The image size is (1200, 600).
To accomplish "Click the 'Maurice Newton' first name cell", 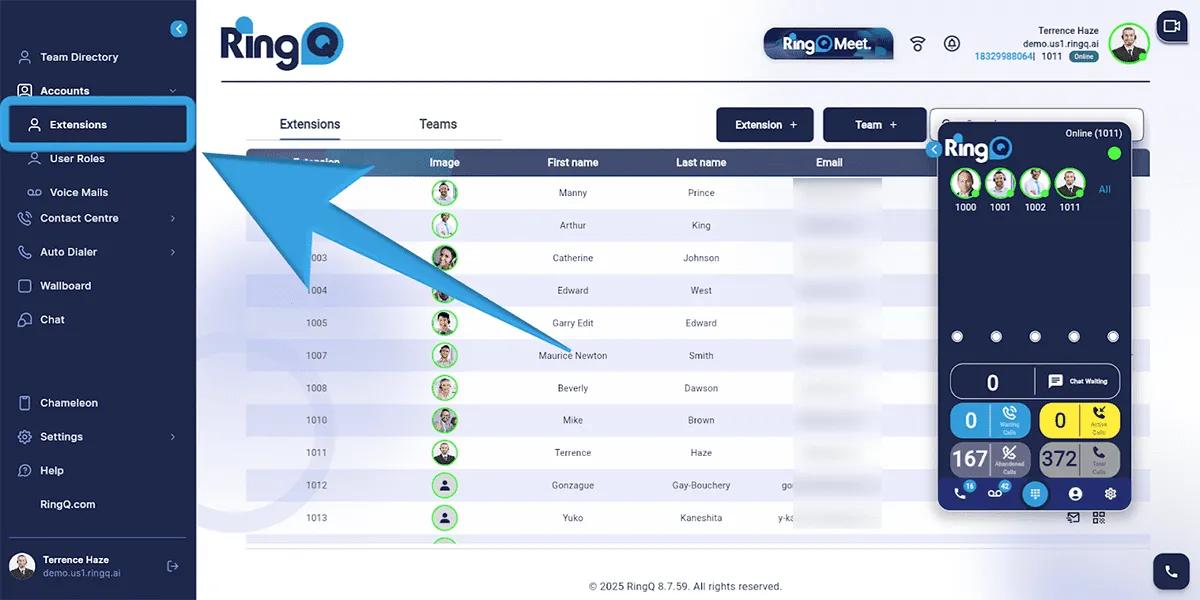I will (573, 356).
